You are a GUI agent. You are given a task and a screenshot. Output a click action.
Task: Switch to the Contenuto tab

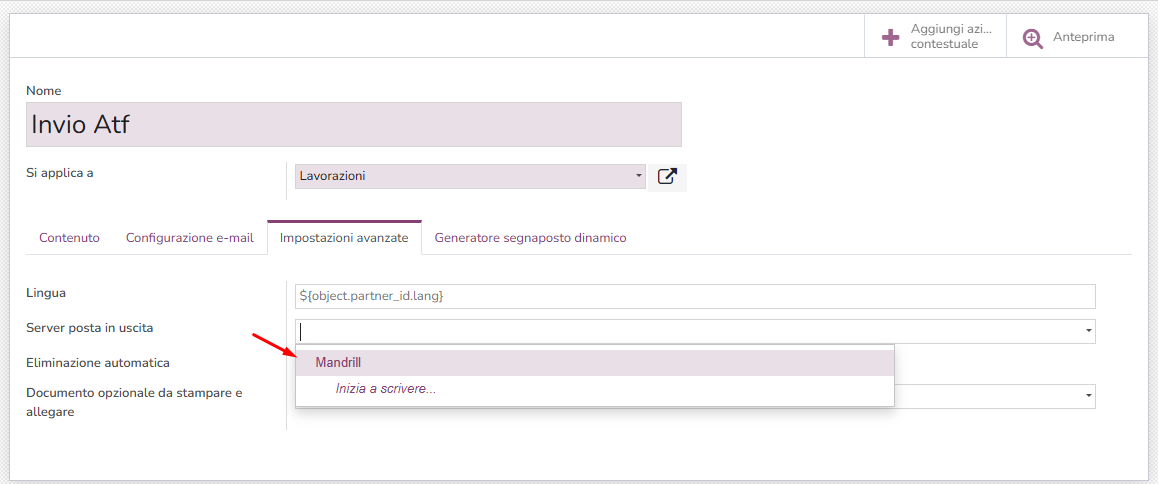pyautogui.click(x=69, y=238)
